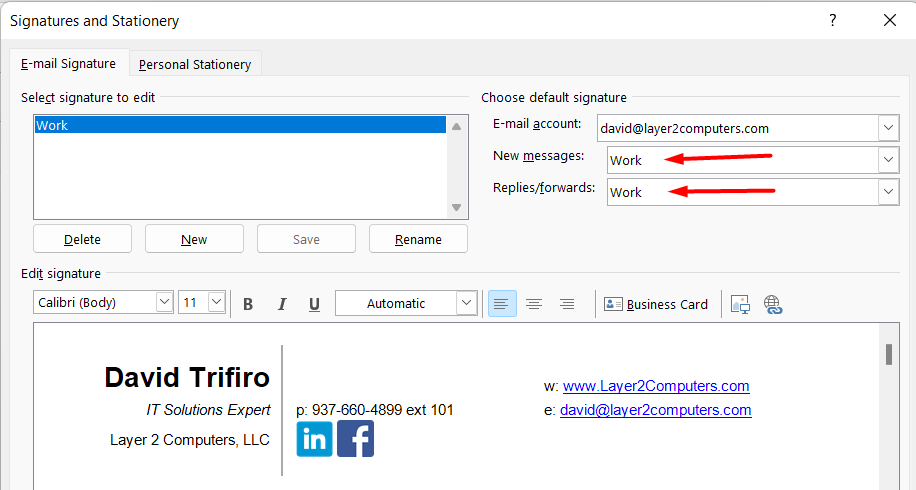Insert picture icon in signature toolbar
The width and height of the screenshot is (916, 490).
tap(740, 304)
